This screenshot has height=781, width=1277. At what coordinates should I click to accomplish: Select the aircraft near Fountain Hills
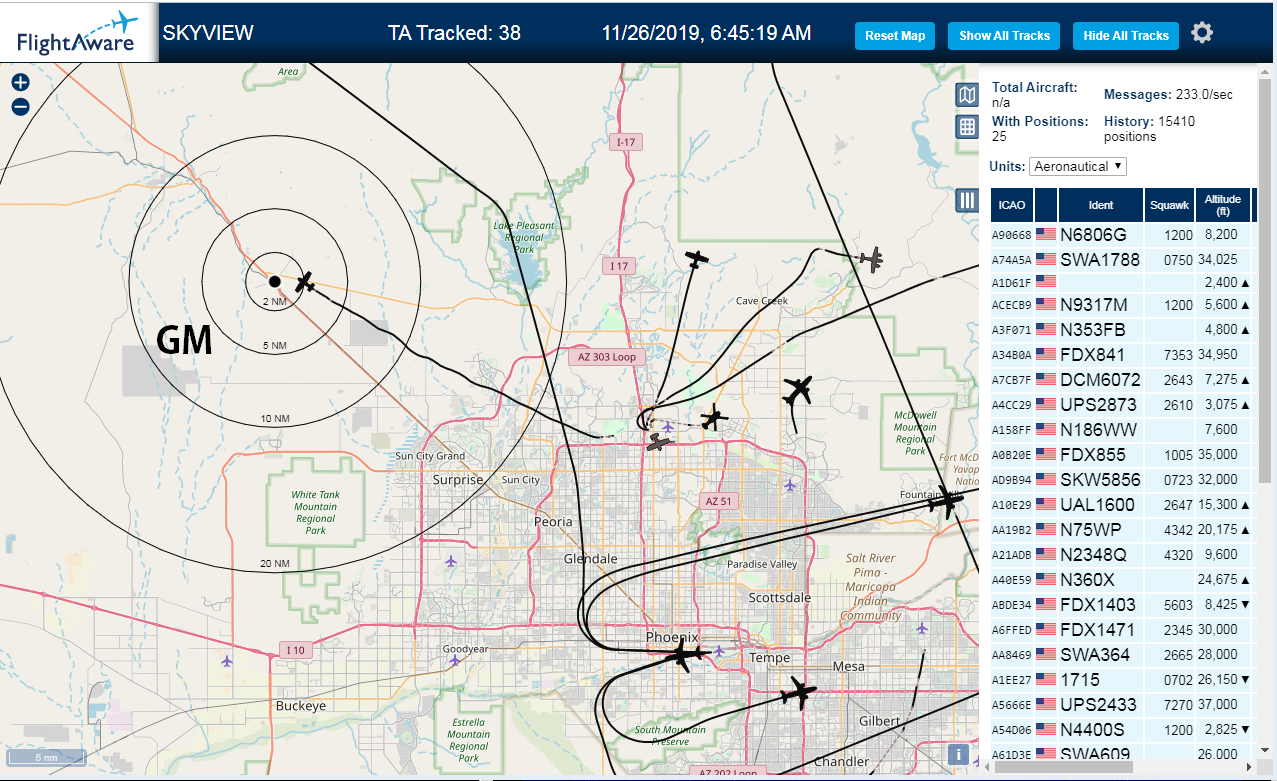point(945,500)
